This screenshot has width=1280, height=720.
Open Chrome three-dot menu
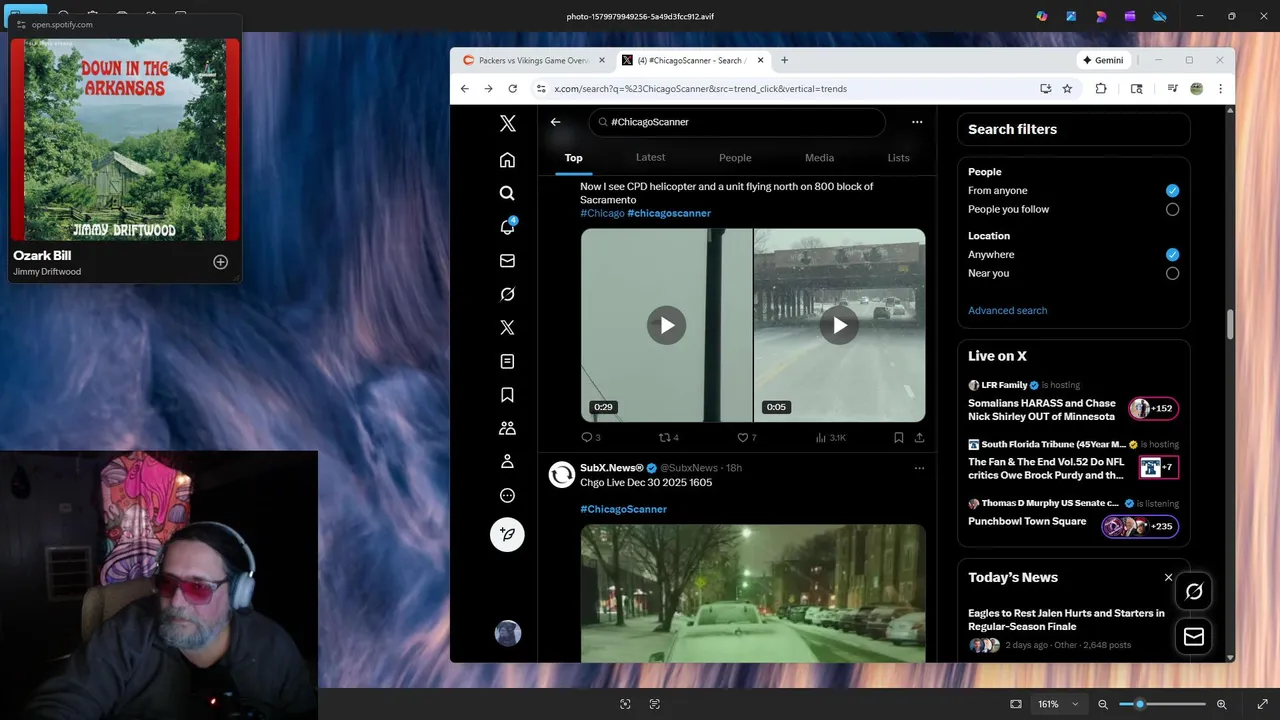1220,88
